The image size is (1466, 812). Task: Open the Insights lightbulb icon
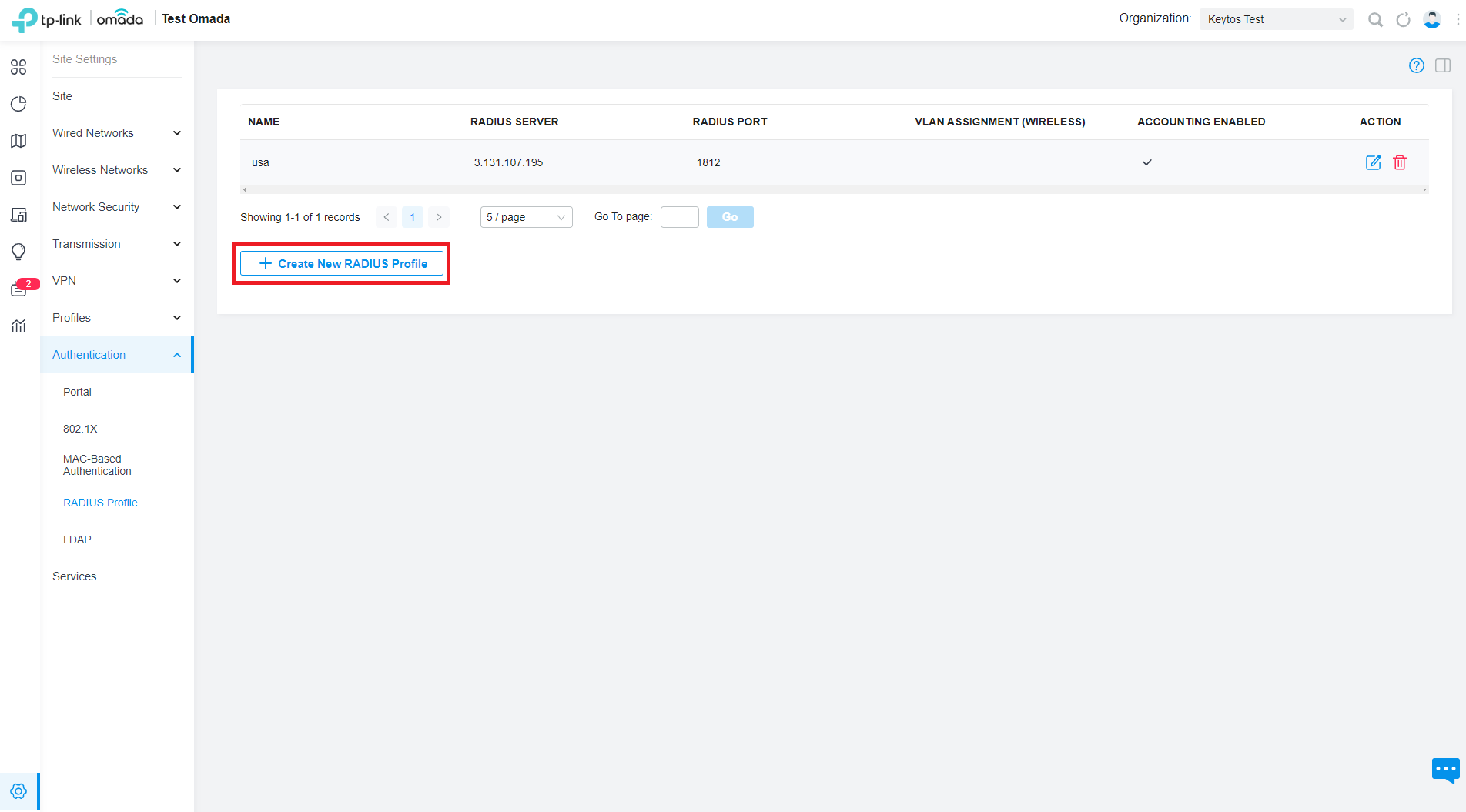[18, 252]
